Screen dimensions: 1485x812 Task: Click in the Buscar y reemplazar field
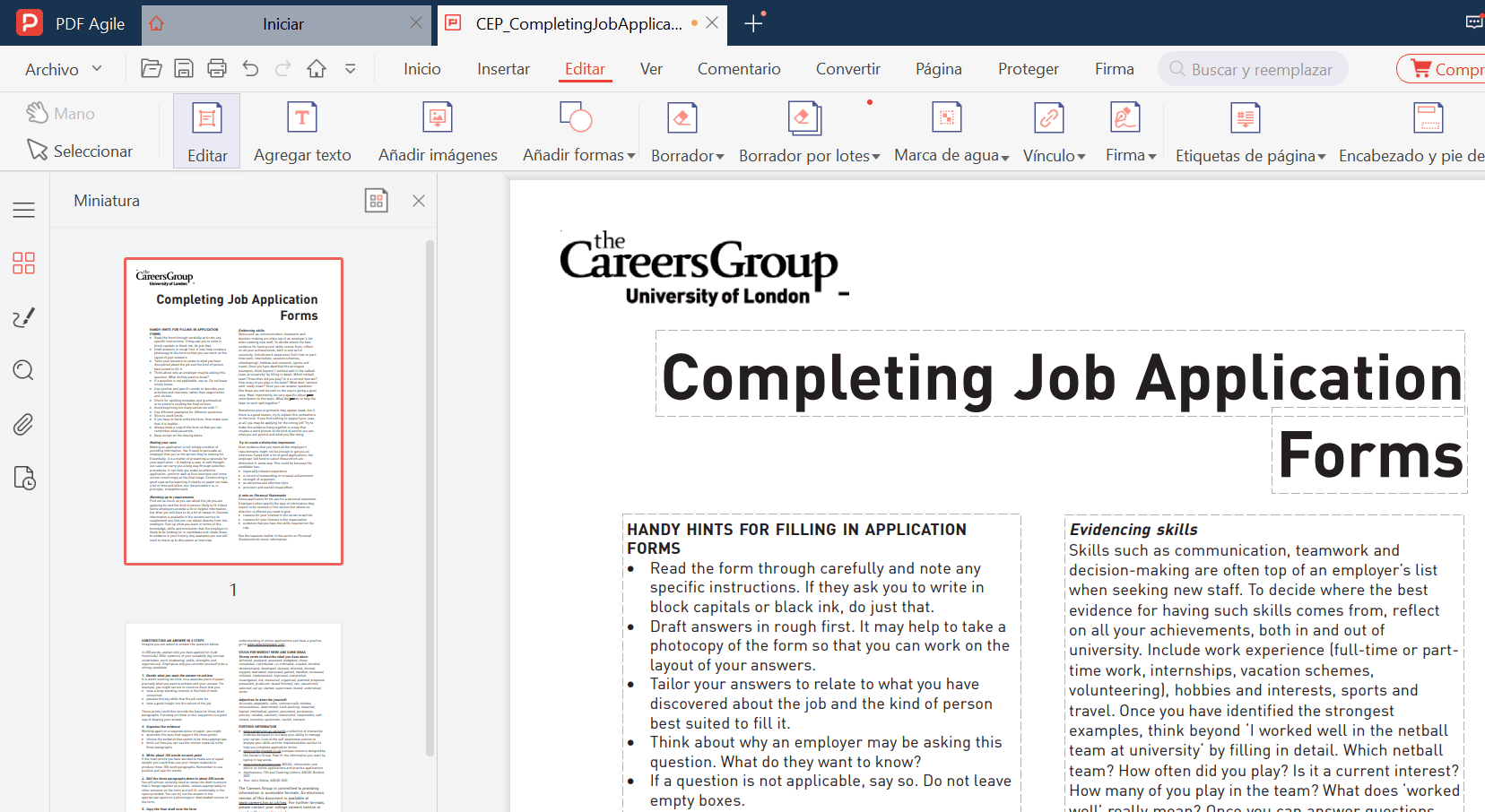pyautogui.click(x=1261, y=69)
